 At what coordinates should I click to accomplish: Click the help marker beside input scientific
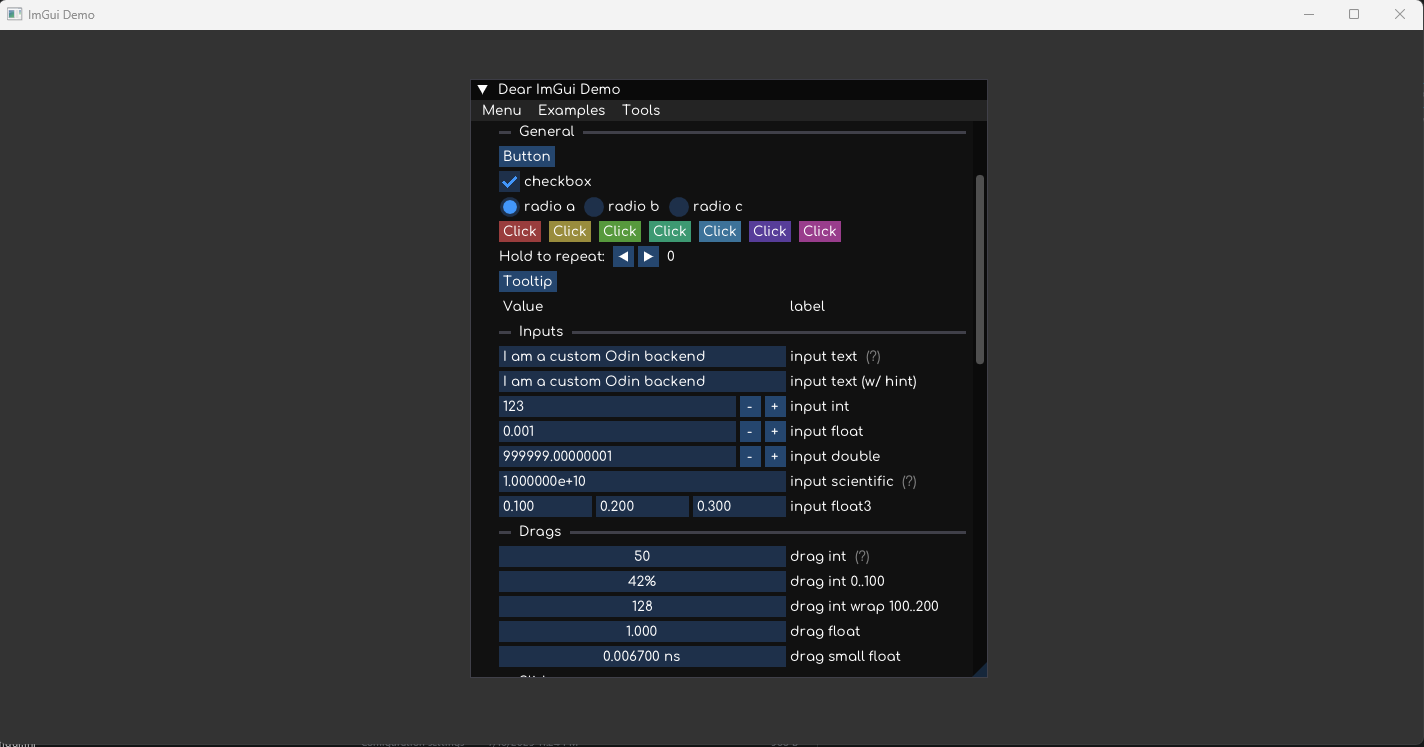point(909,481)
